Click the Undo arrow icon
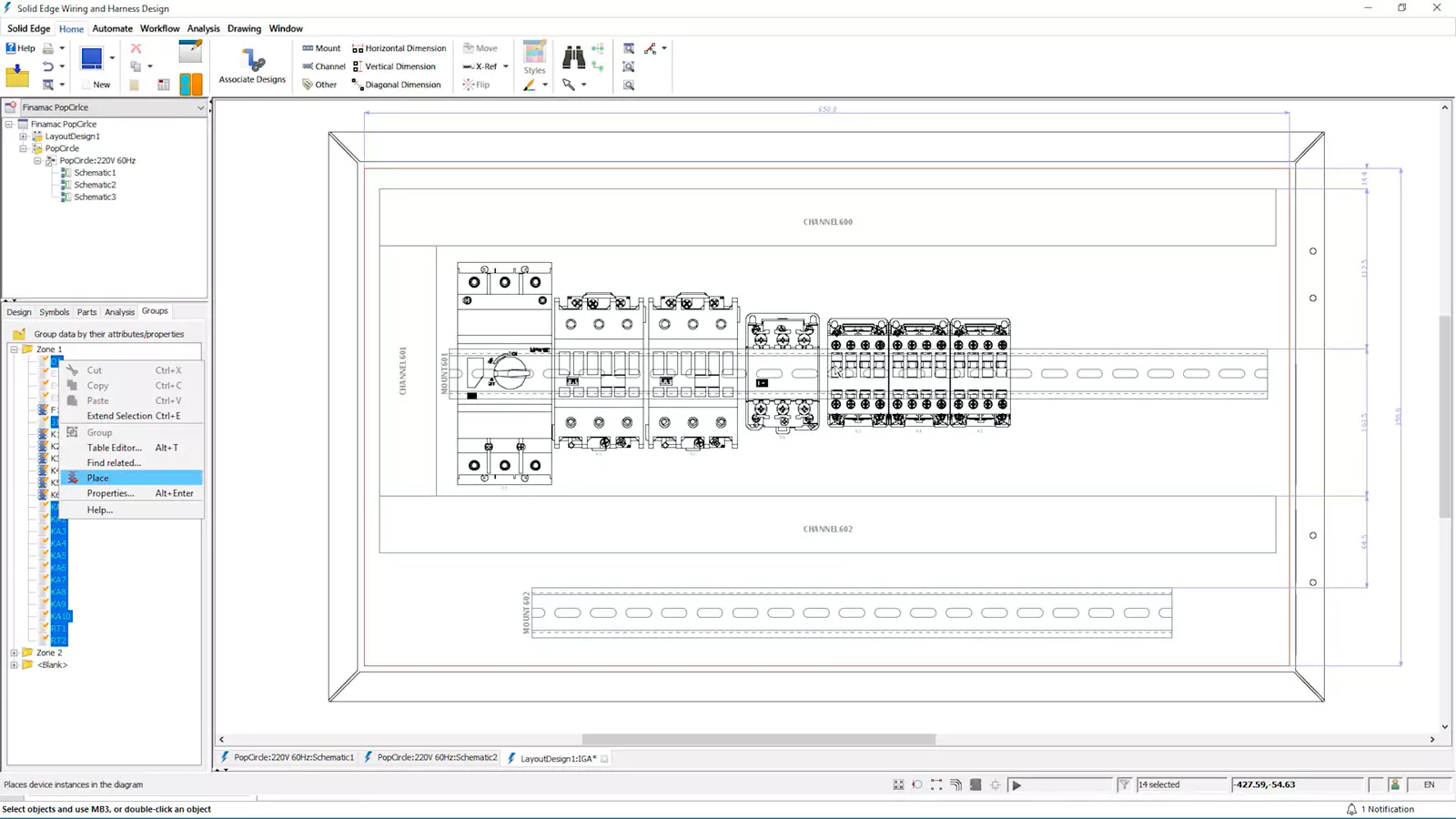The height and width of the screenshot is (819, 1456). pyautogui.click(x=48, y=66)
